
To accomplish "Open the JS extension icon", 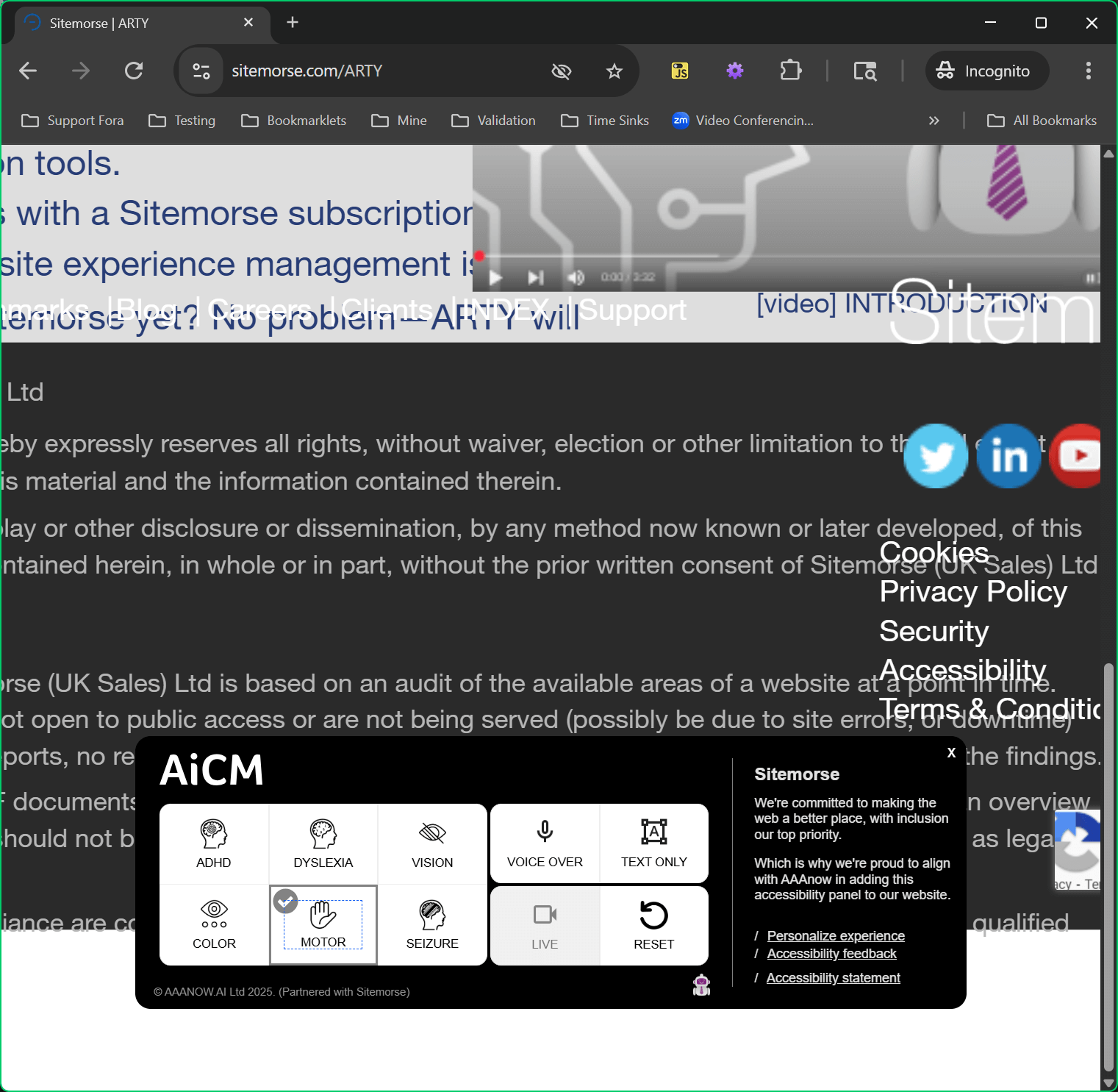I will pyautogui.click(x=680, y=71).
